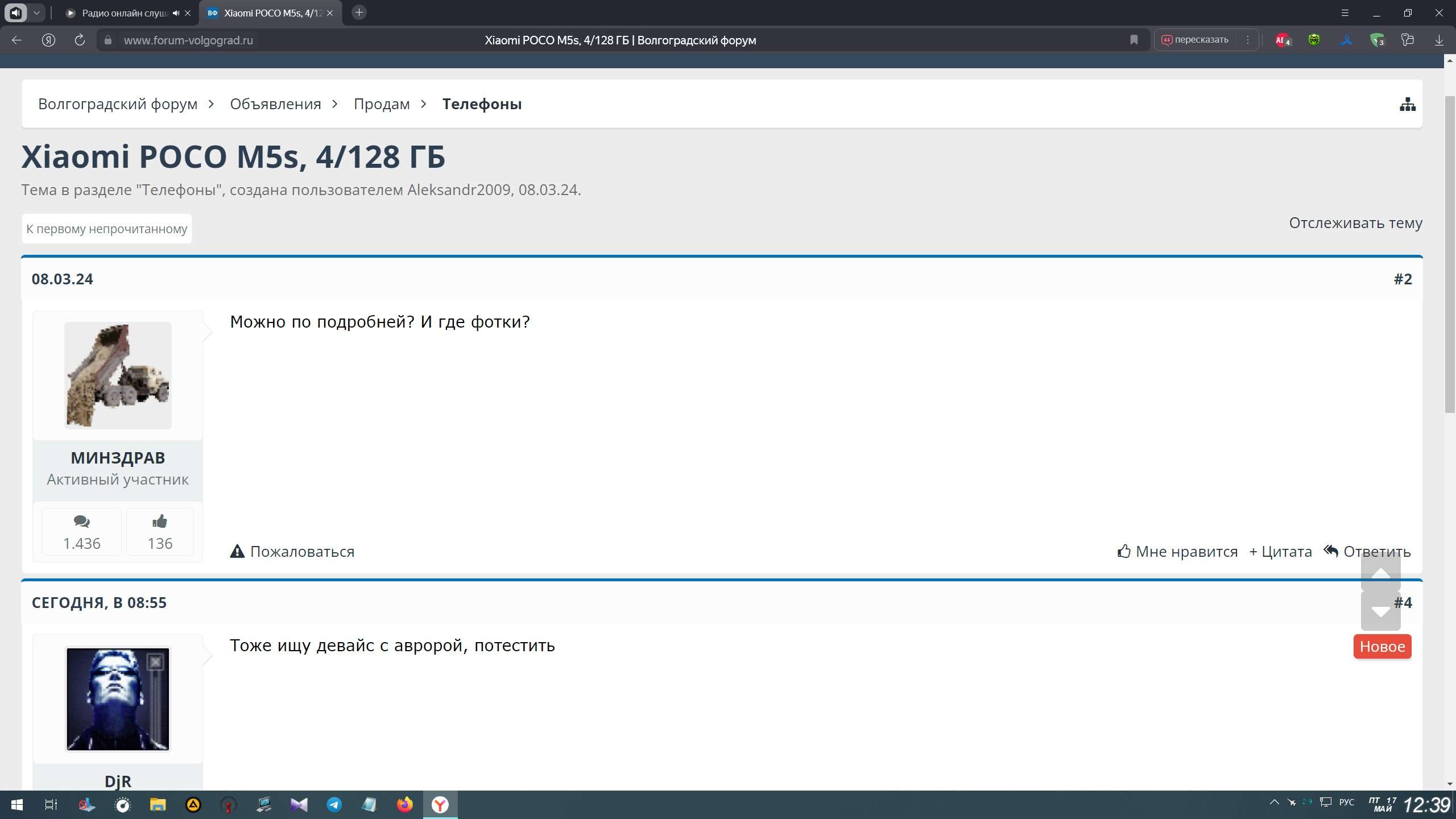This screenshot has height=819, width=1456.
Task: Open the downloads arrow icon
Action: pos(1439,40)
